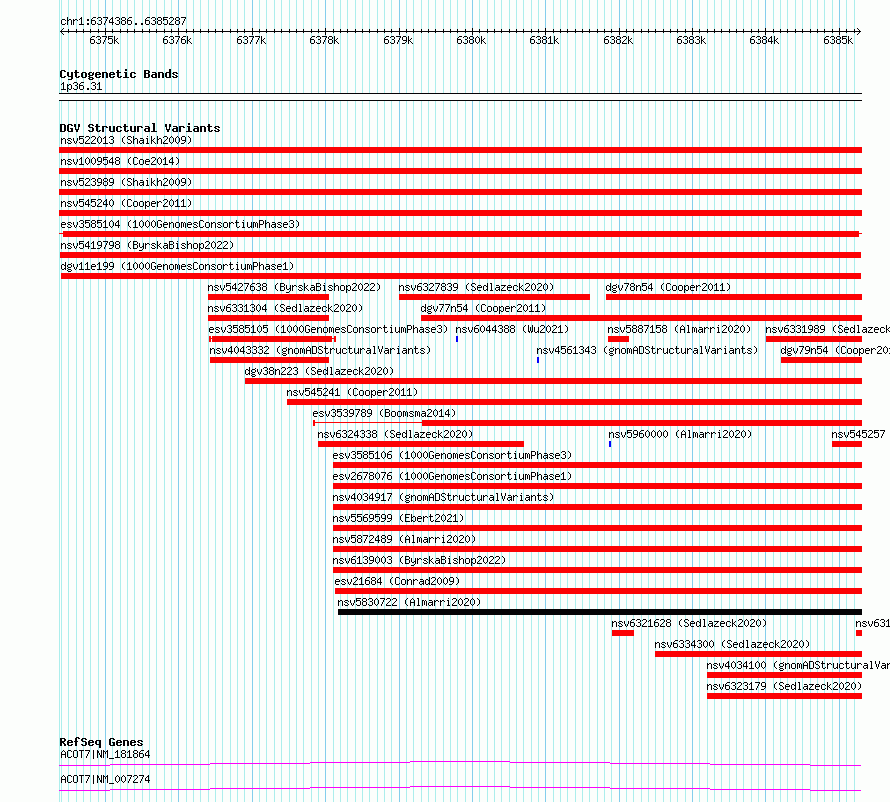Click nsv6331304 (Sedlazeck2020) label
This screenshot has width=890, height=802.
(285, 308)
